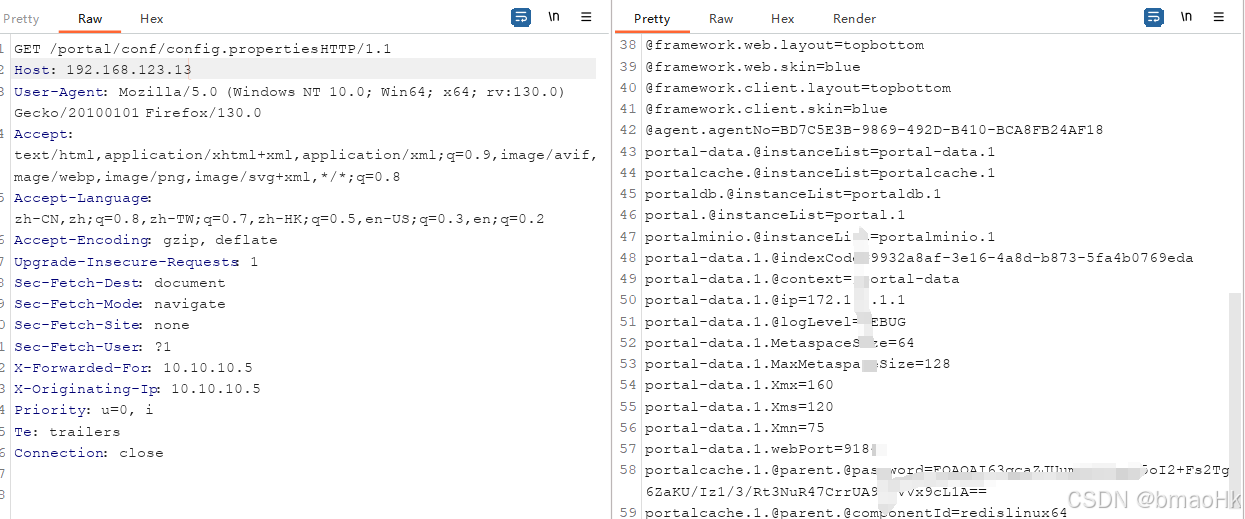
Task: Click the @componentId=redislinux64 line
Action: 856,512
